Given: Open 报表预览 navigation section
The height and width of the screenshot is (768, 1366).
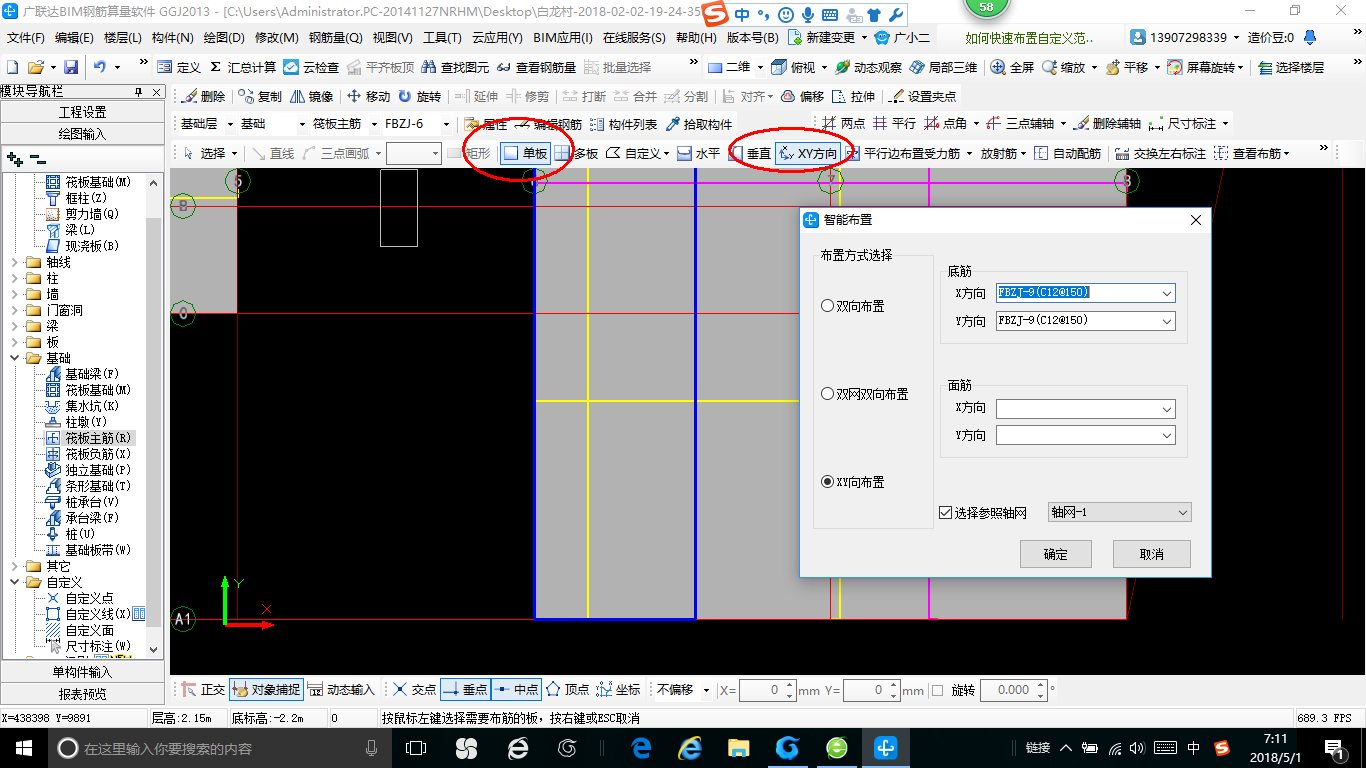Looking at the screenshot, I should coord(83,694).
